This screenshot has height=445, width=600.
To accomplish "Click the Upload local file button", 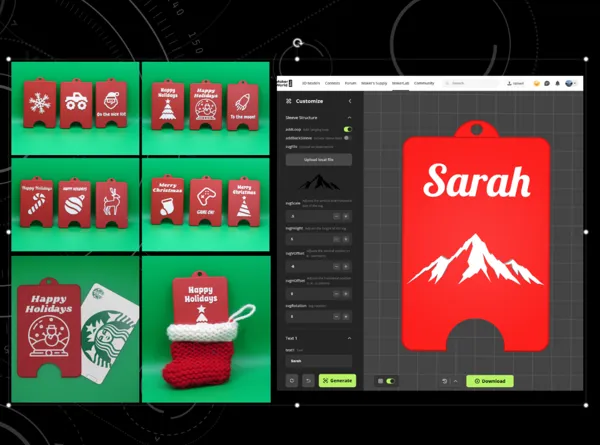I will 319,160.
